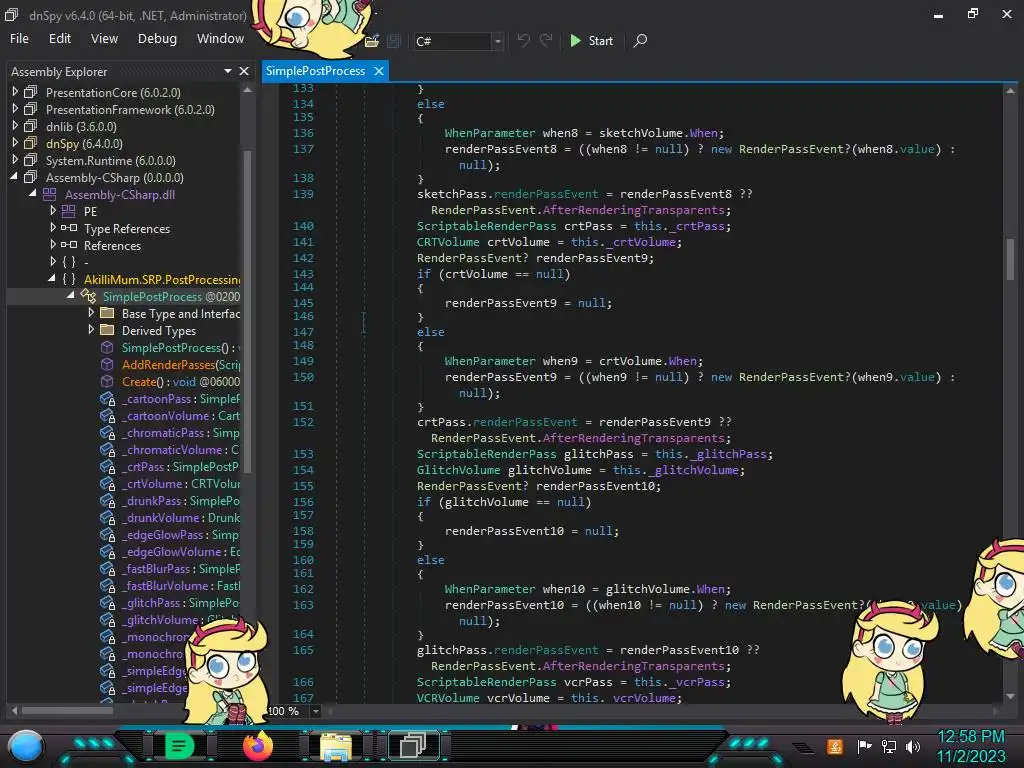The image size is (1024, 768).
Task: Expand Base Type and Interfaces folder
Action: pos(91,313)
